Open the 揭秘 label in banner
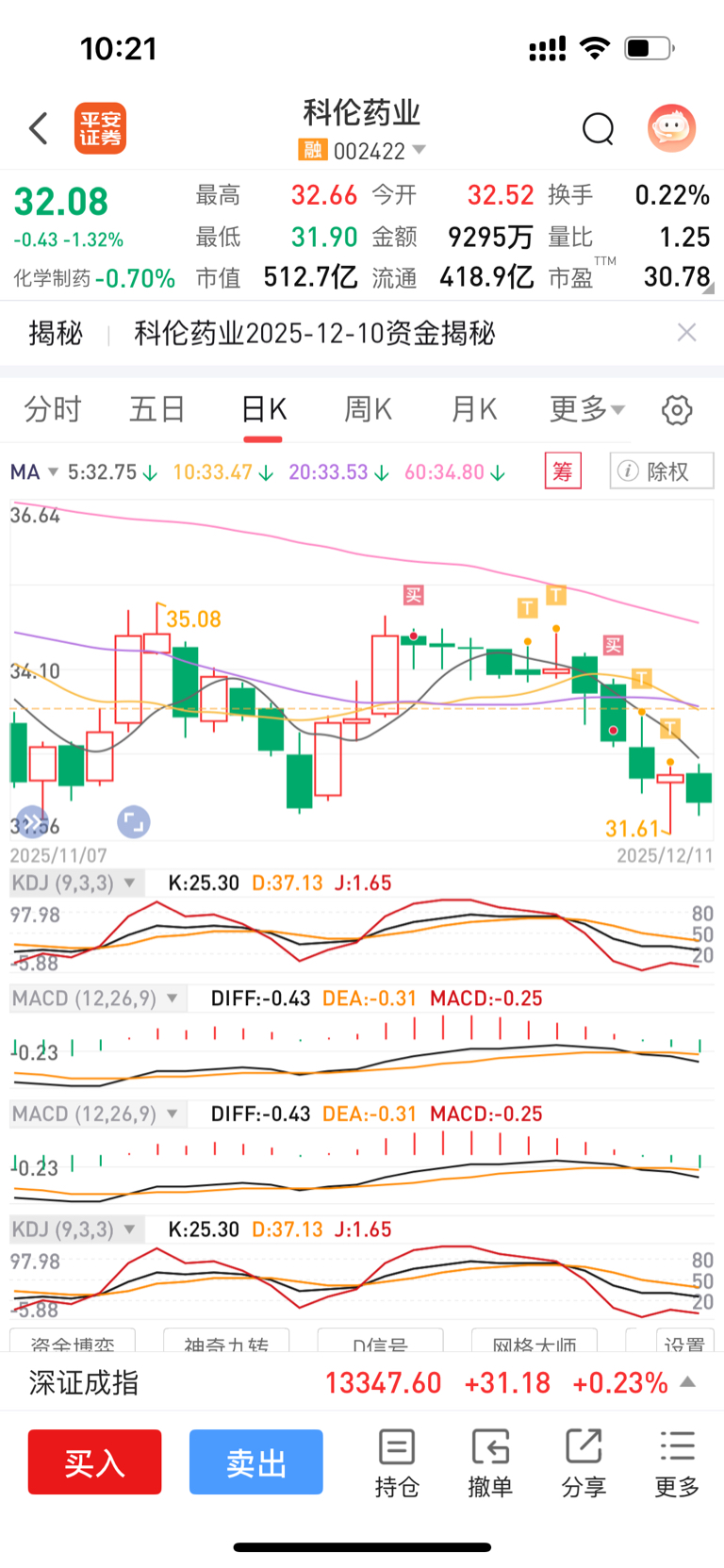This screenshot has height=1568, width=724. coord(56,333)
